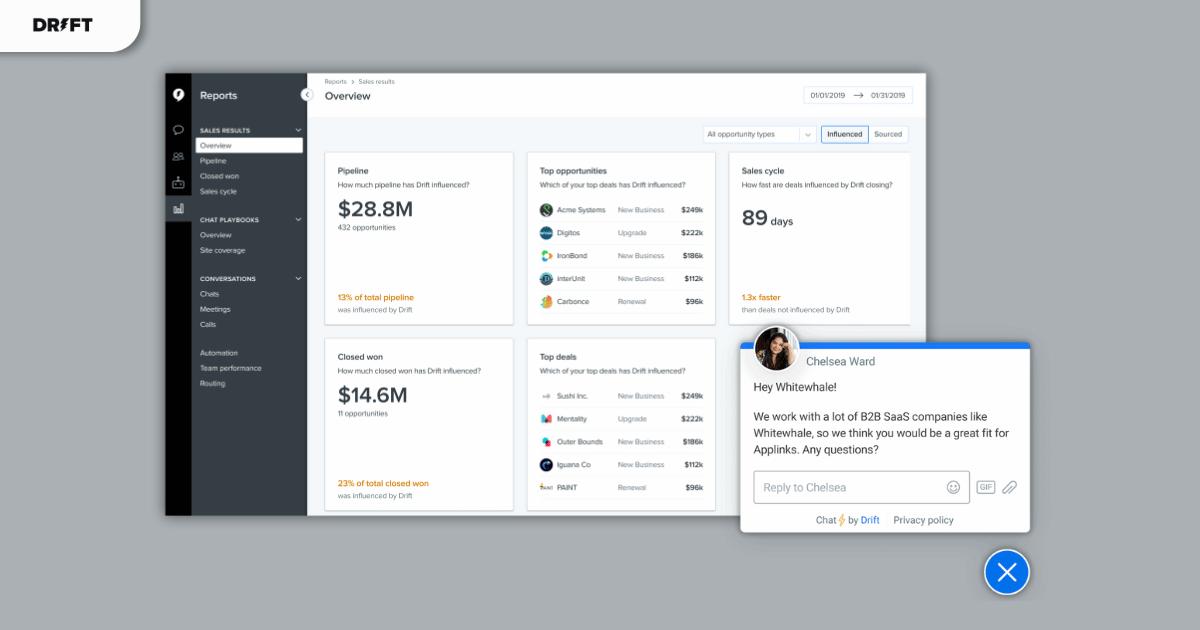Click the Carbonce company logo
Screen dimensions: 1200x630
[x=546, y=302]
